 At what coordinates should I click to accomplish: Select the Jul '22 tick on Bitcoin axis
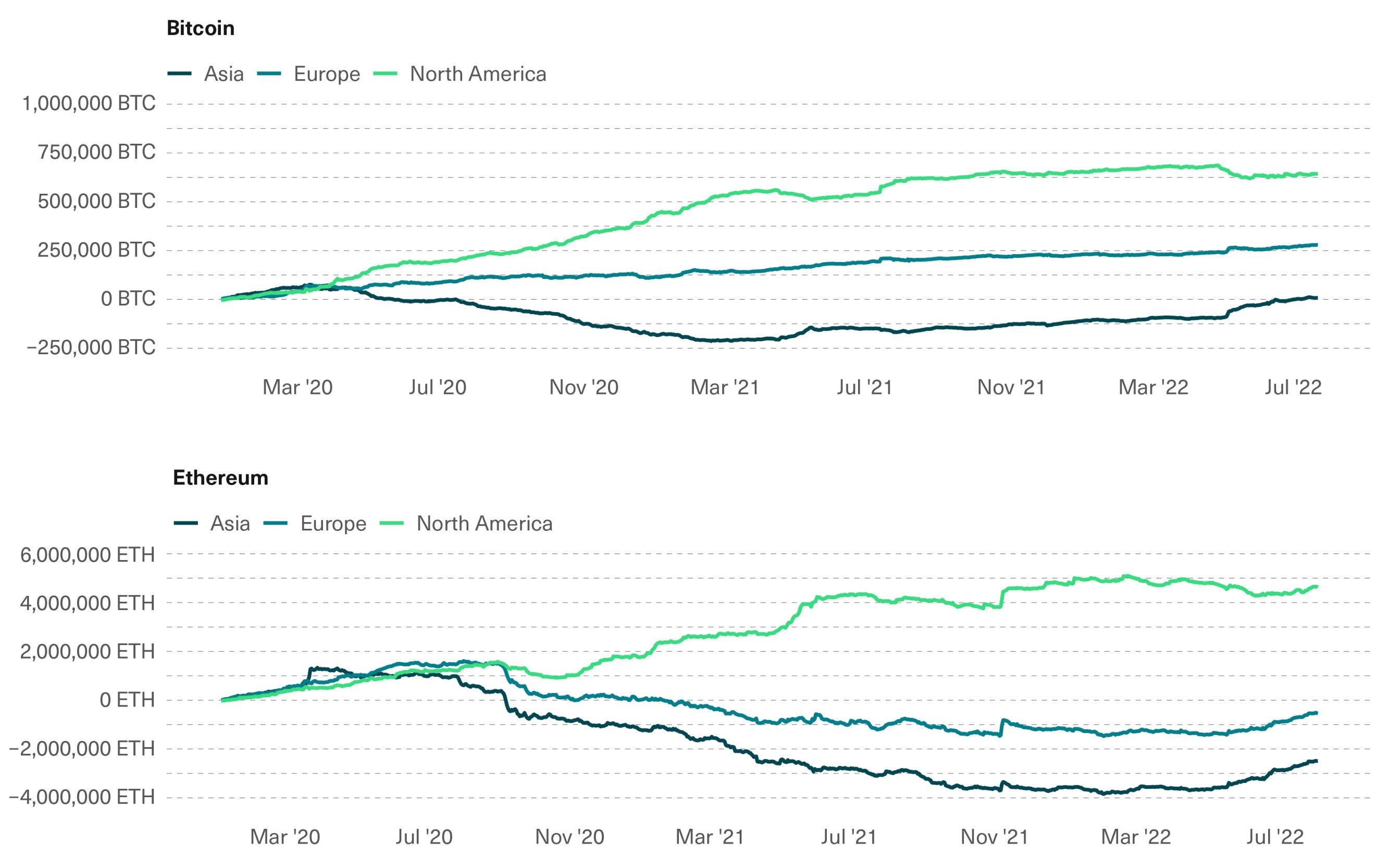tap(1293, 388)
